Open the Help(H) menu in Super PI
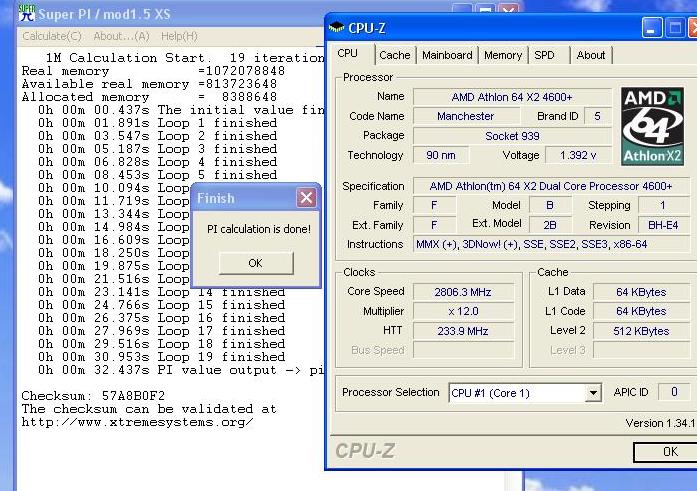 pyautogui.click(x=179, y=36)
